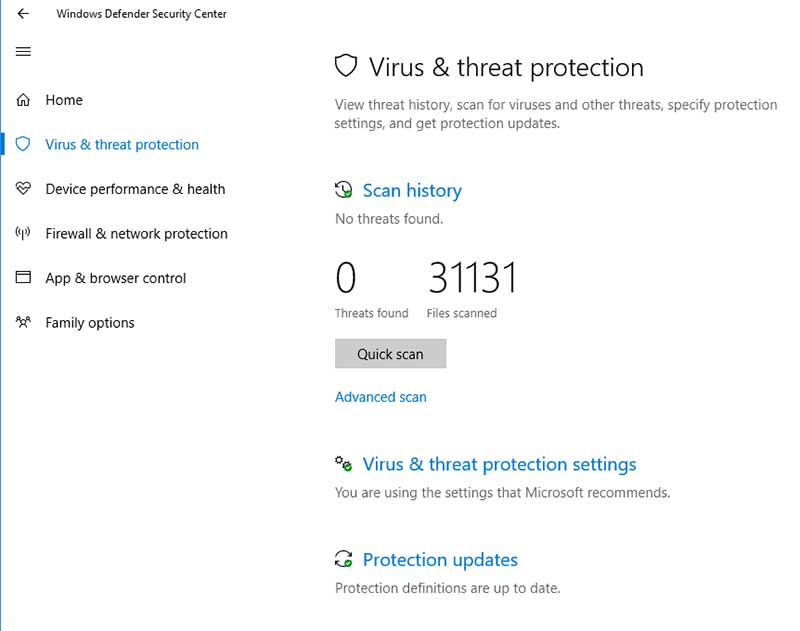The image size is (800, 631).
Task: Open Firewall & network protection
Action: (x=135, y=233)
